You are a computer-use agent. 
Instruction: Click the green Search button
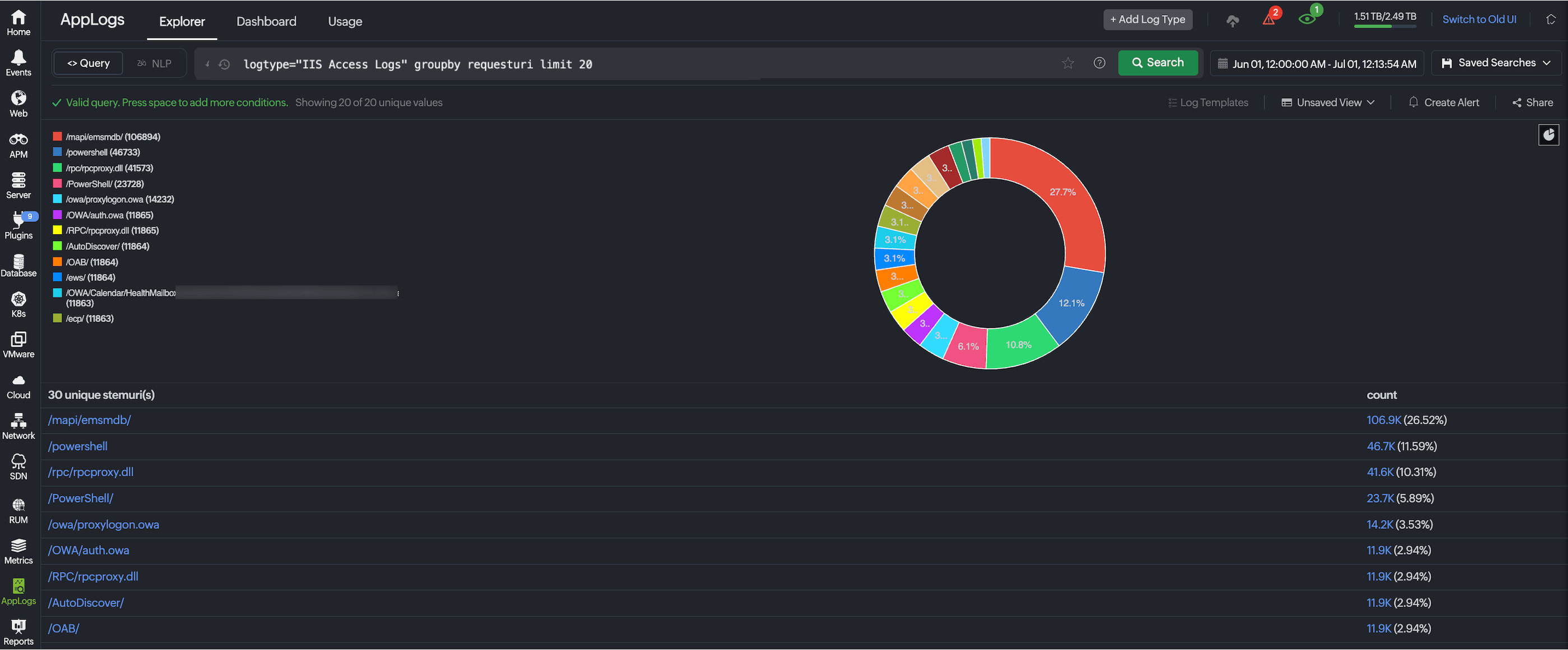[x=1158, y=63]
